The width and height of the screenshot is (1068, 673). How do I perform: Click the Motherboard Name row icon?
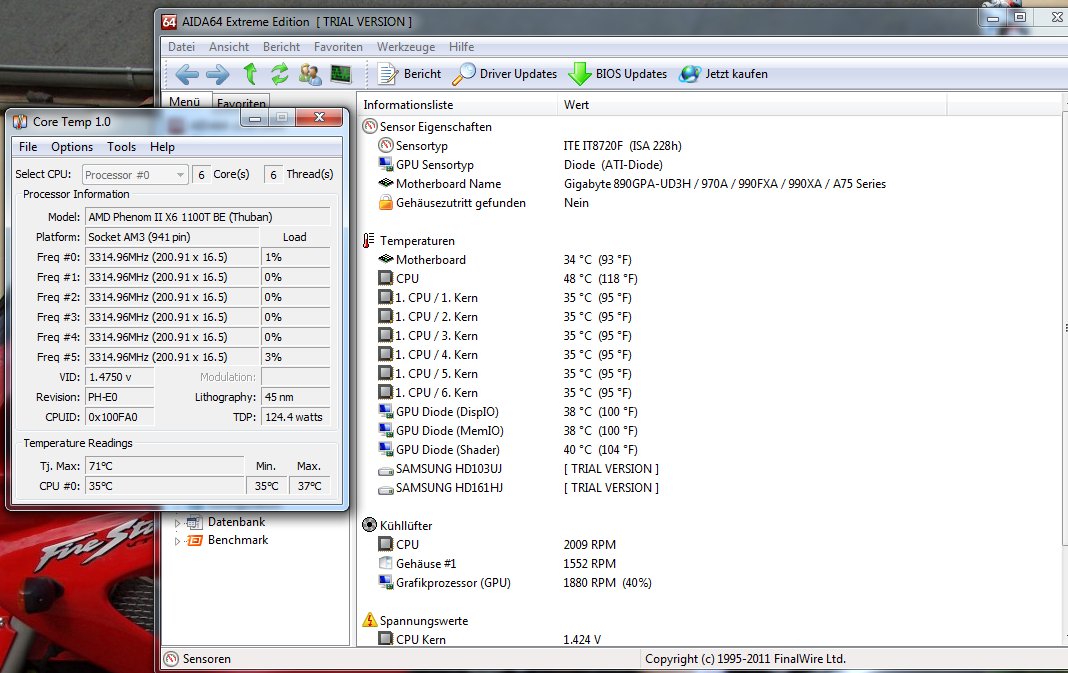pyautogui.click(x=386, y=183)
